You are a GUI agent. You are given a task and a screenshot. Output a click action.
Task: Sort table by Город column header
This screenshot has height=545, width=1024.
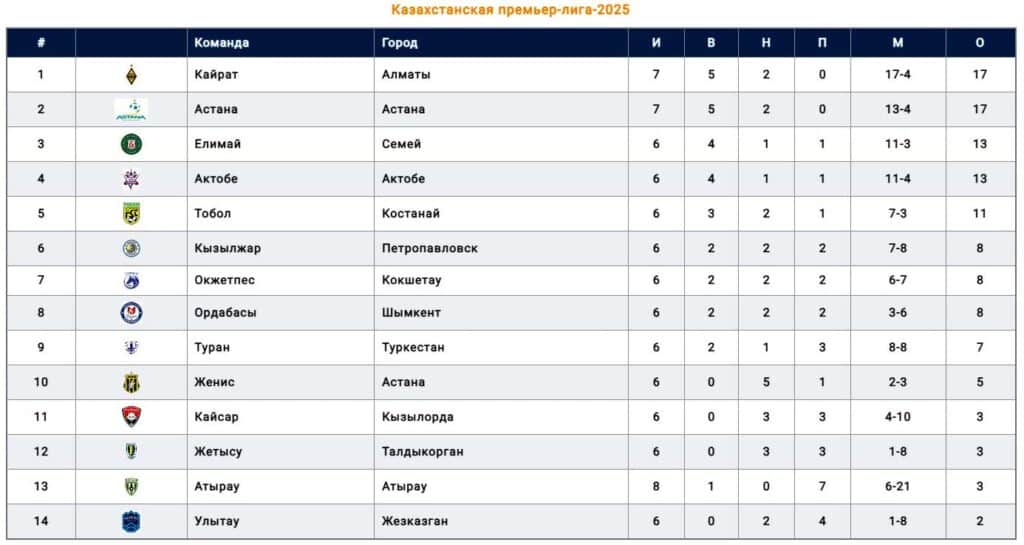[399, 43]
